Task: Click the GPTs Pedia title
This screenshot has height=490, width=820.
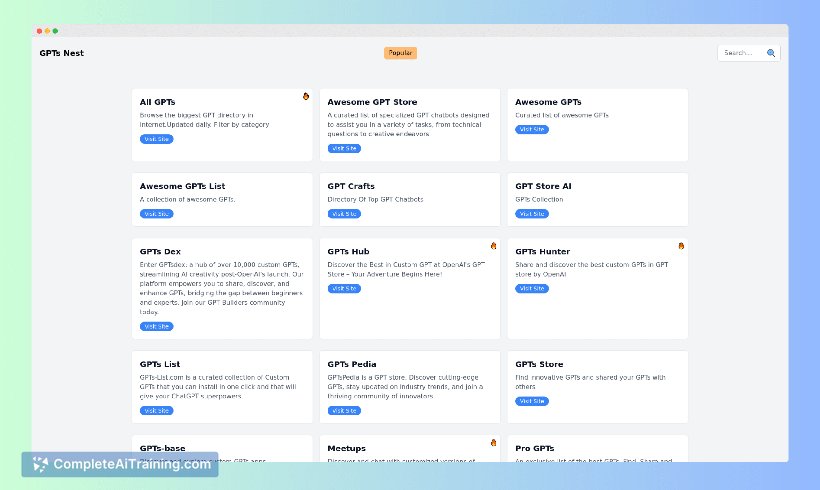Action: pyautogui.click(x=352, y=364)
